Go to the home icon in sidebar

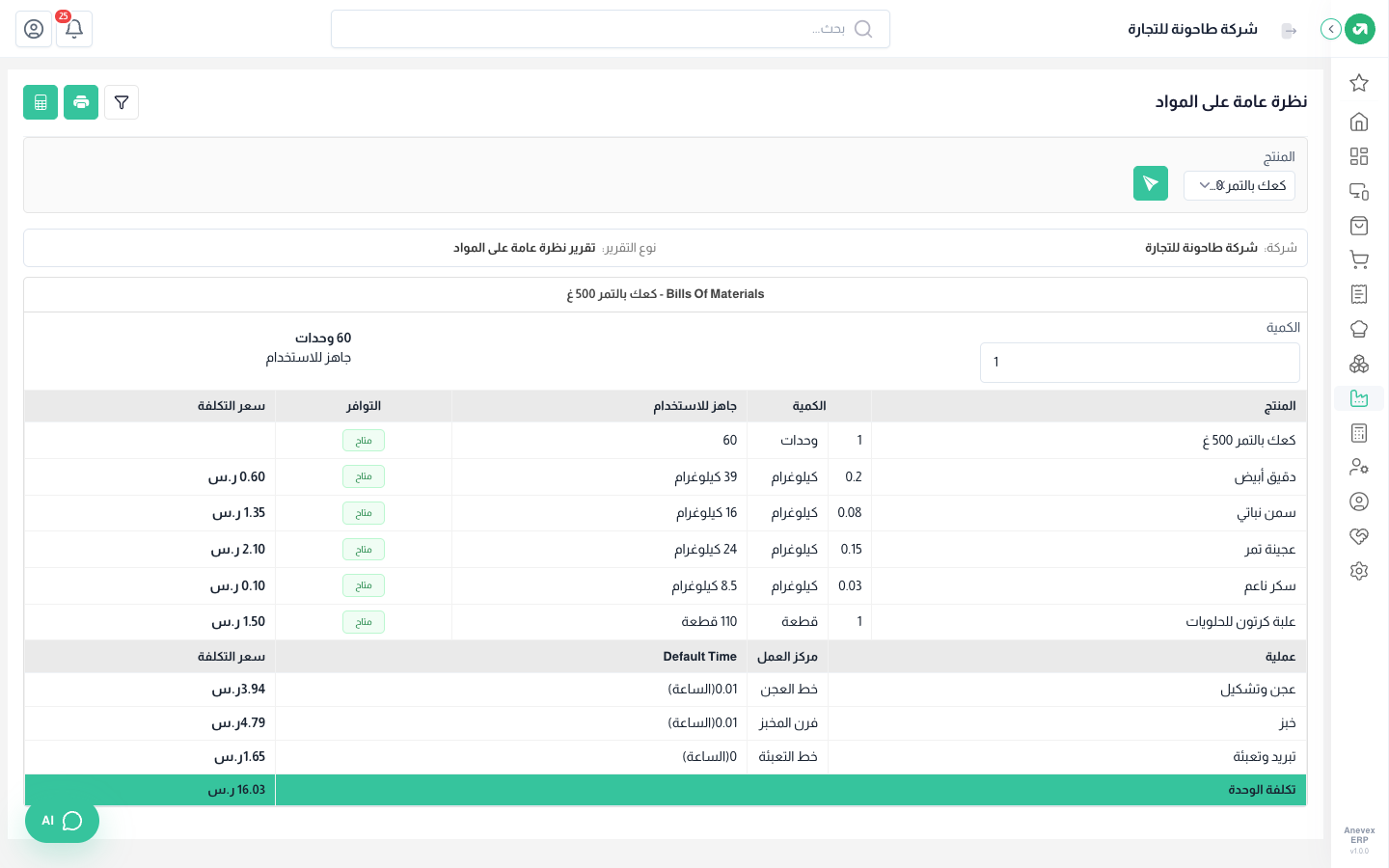click(1359, 122)
